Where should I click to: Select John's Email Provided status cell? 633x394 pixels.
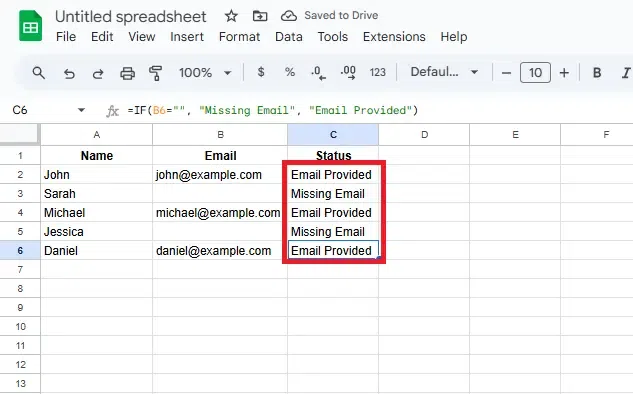(x=333, y=174)
